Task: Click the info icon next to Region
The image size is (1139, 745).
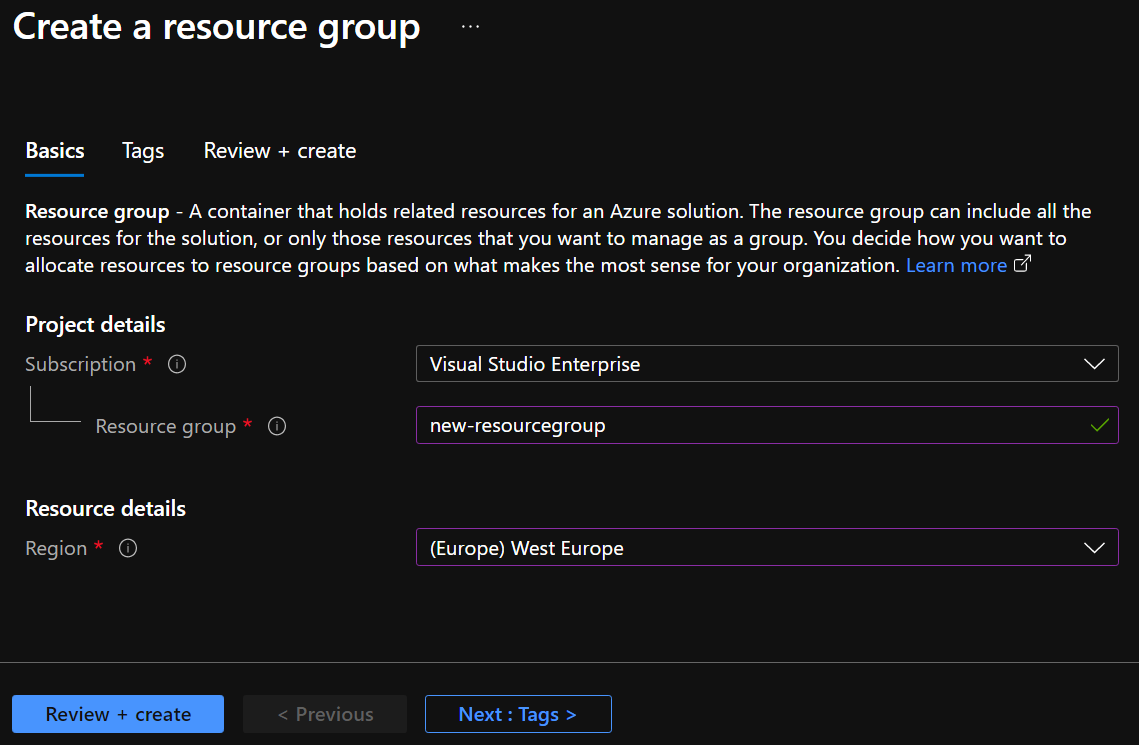Action: coord(128,548)
